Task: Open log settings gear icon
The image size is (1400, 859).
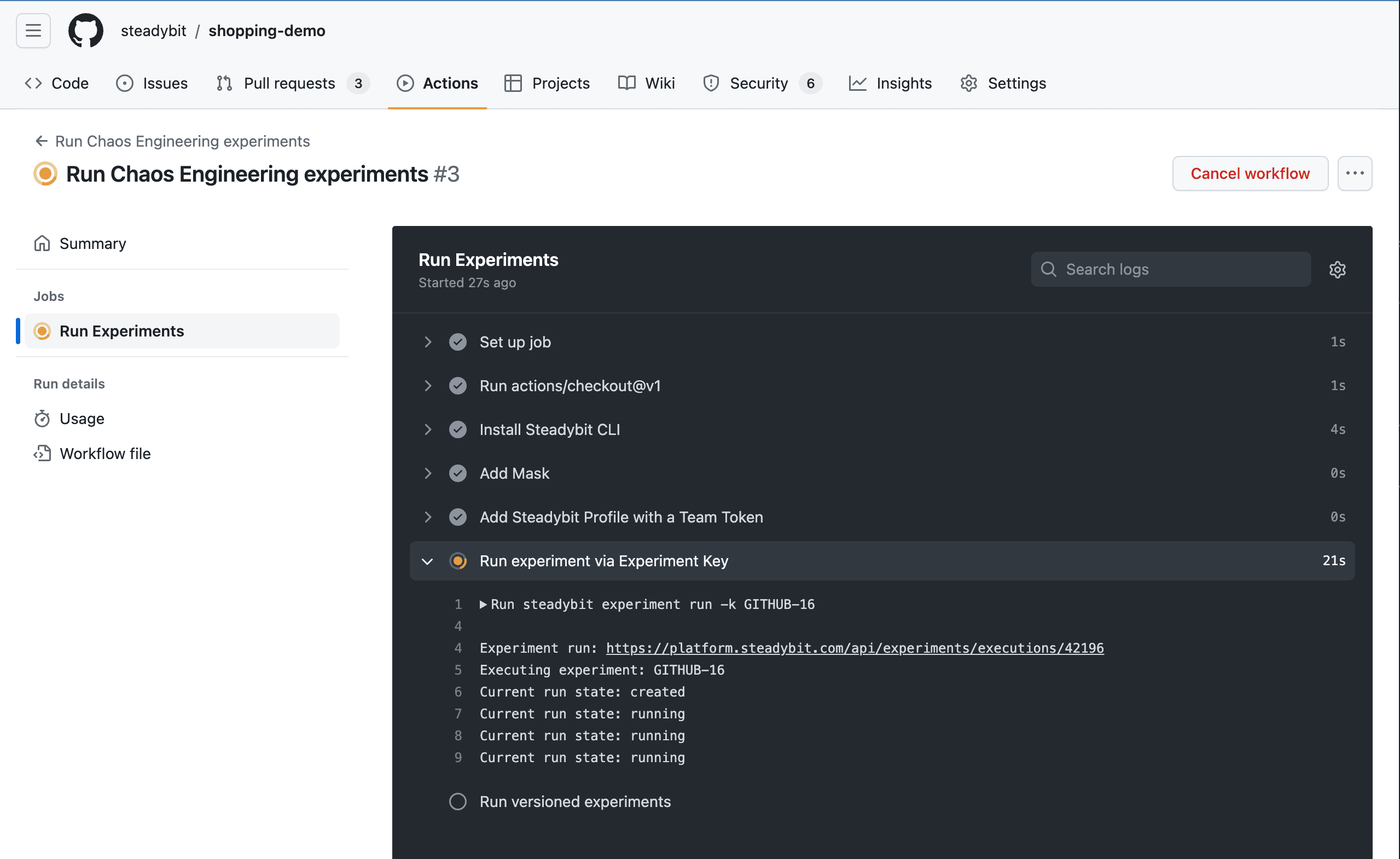Action: click(1337, 269)
